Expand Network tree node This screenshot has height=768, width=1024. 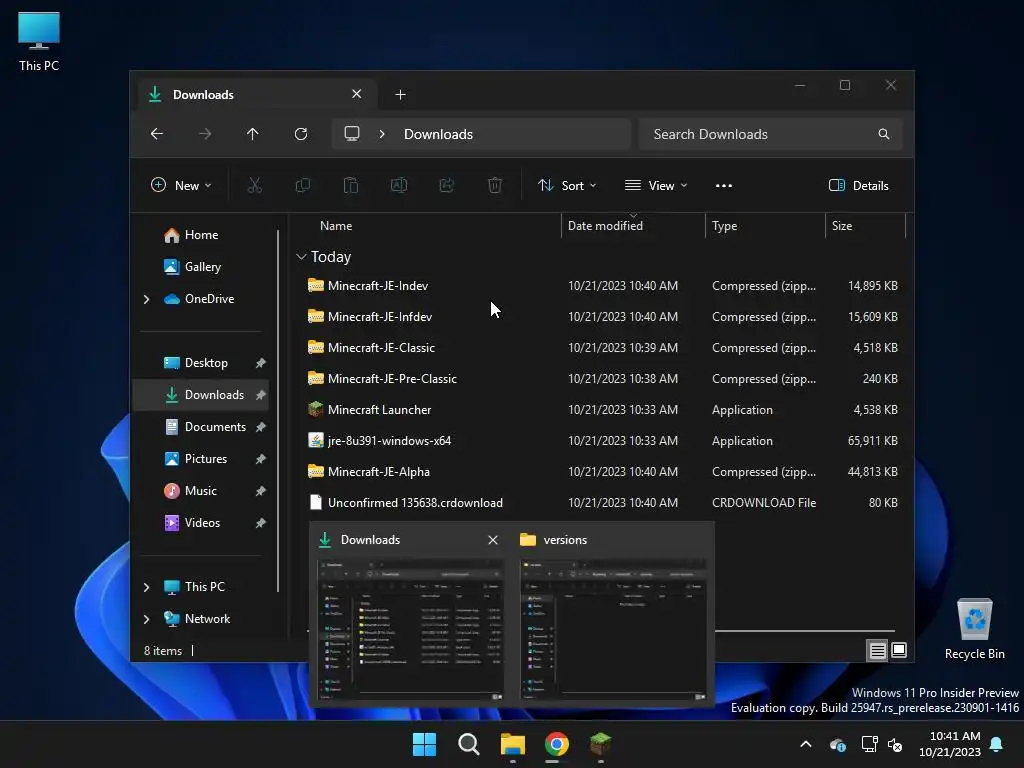146,619
